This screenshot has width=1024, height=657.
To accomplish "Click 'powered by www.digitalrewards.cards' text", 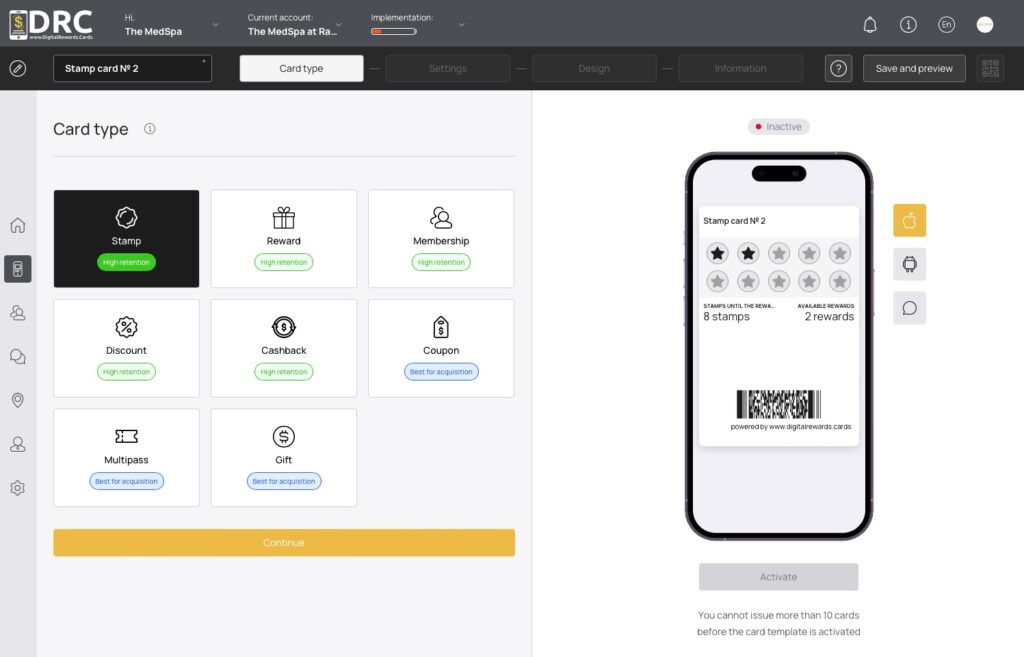I will (791, 426).
